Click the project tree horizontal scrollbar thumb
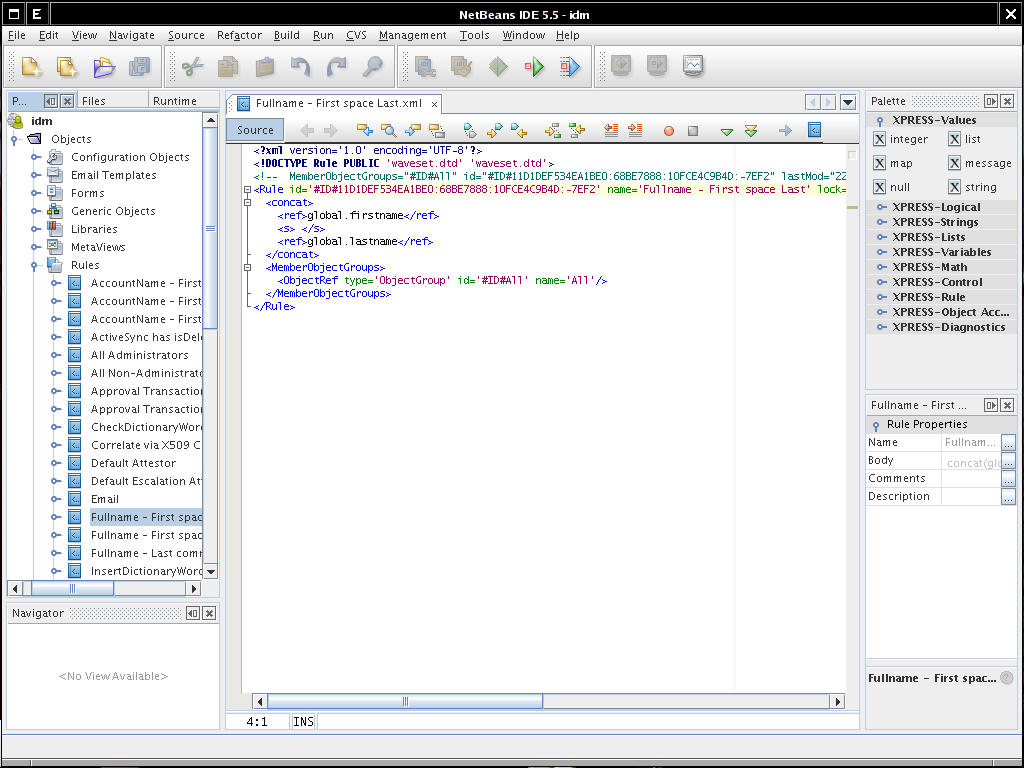Image resolution: width=1024 pixels, height=768 pixels. pyautogui.click(x=72, y=588)
